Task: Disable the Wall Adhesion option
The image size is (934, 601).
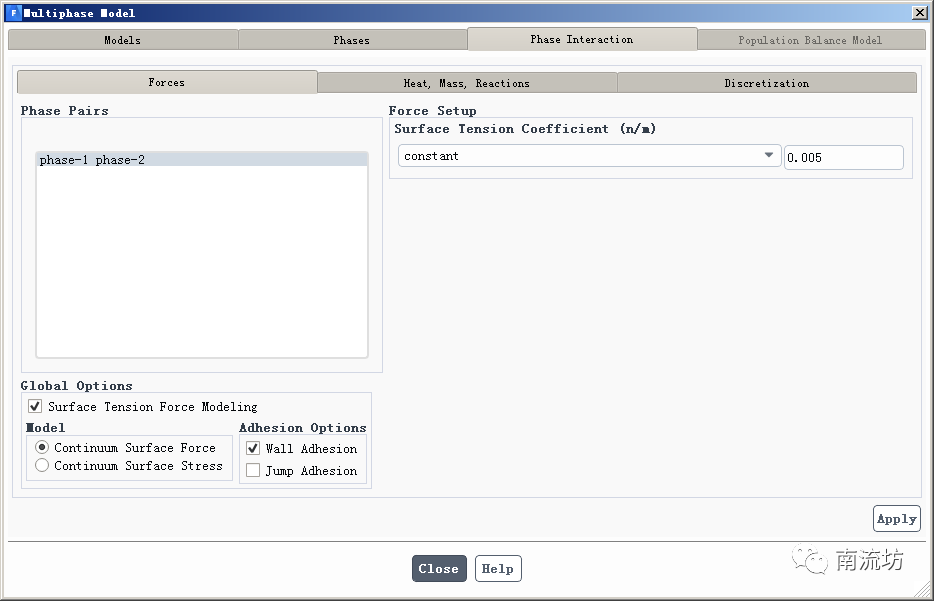Action: tap(253, 449)
